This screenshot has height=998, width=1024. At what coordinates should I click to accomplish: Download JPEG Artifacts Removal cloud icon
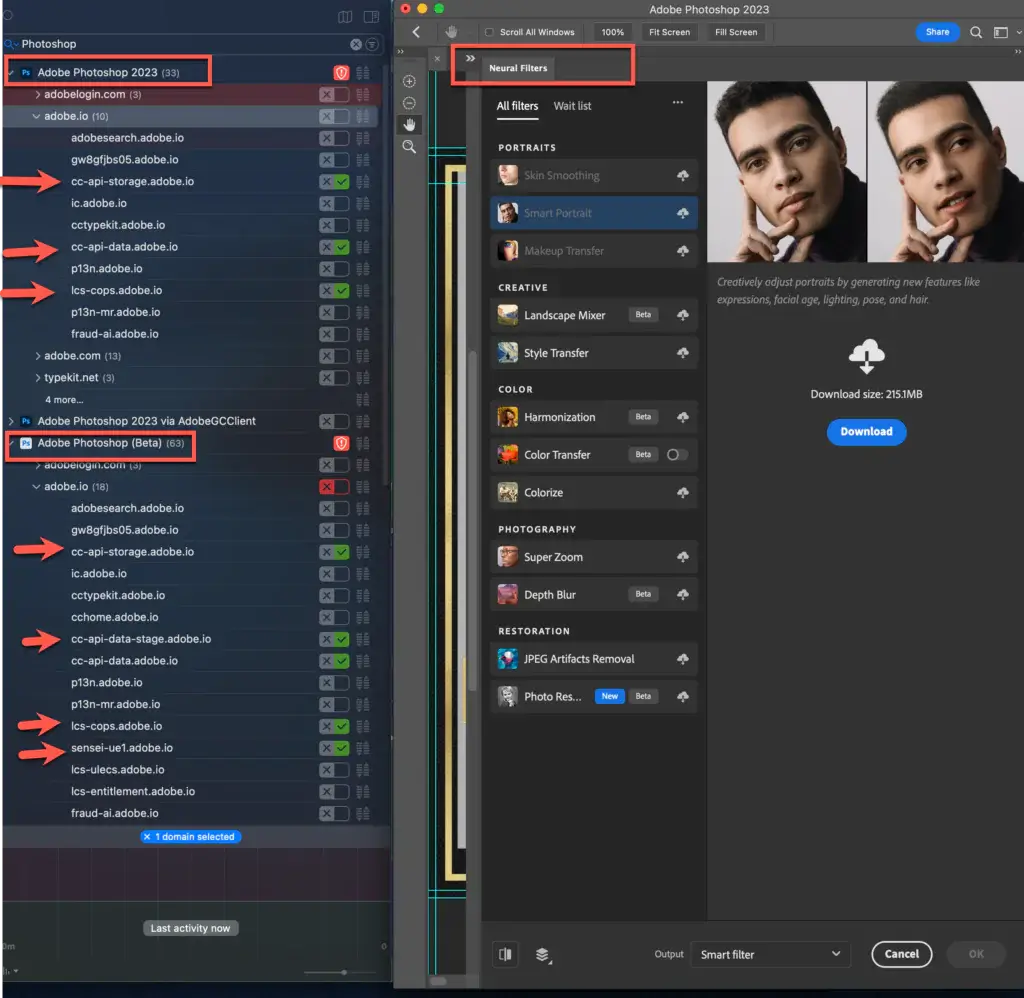682,659
